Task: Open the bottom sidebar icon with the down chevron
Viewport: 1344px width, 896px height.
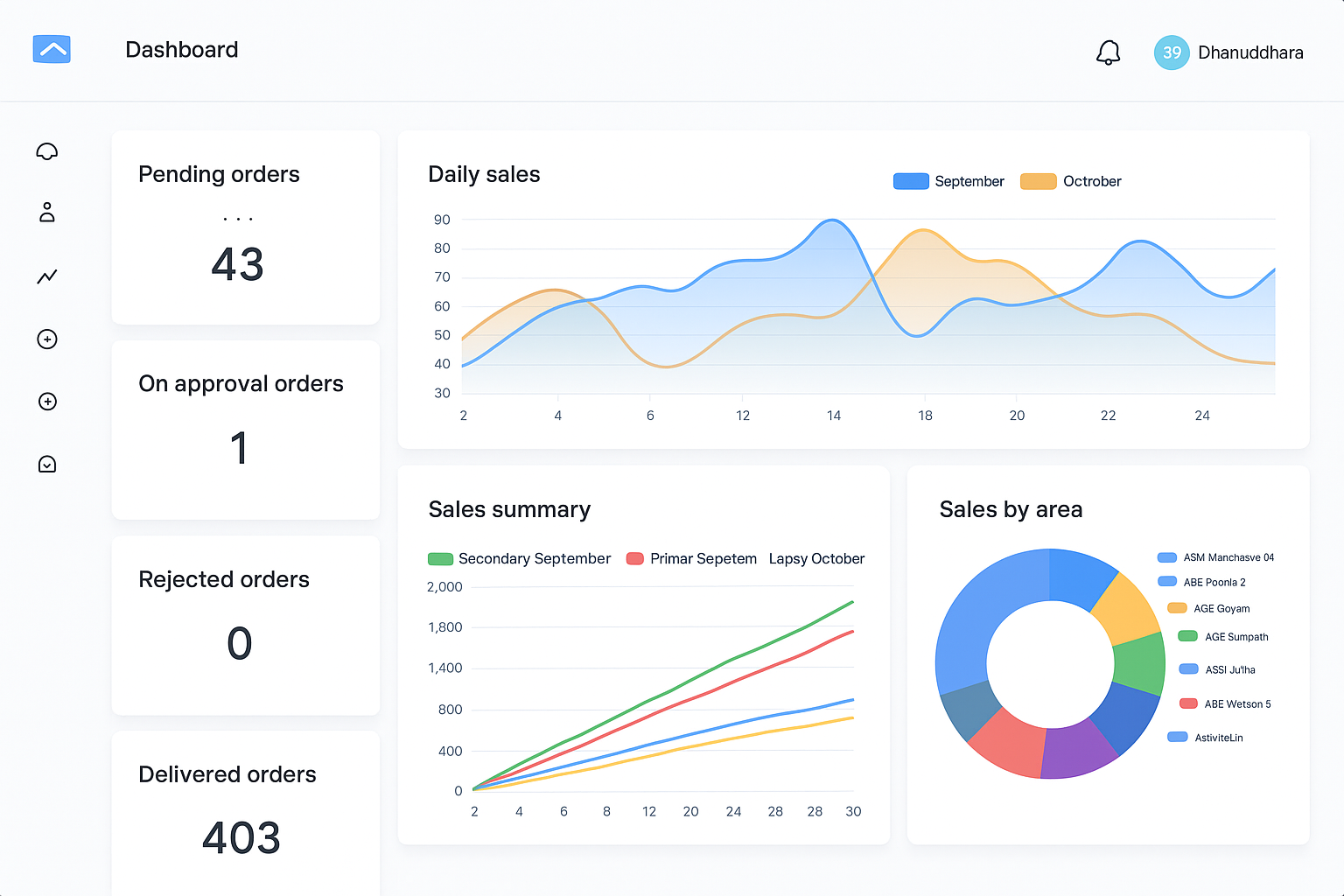Action: pos(47,464)
